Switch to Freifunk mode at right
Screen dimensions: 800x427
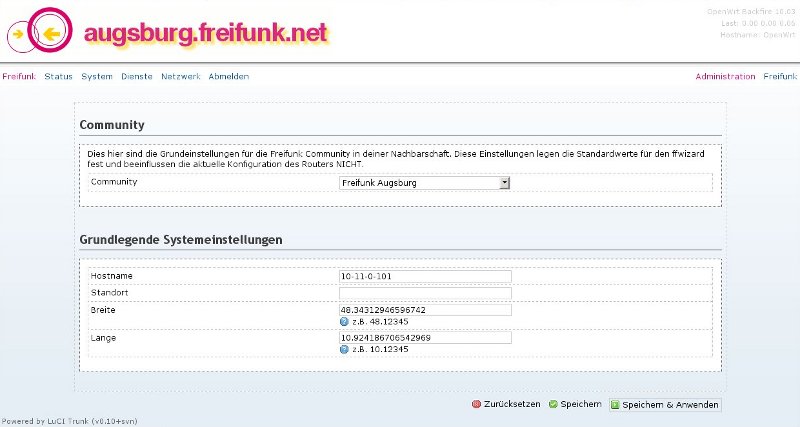[780, 76]
